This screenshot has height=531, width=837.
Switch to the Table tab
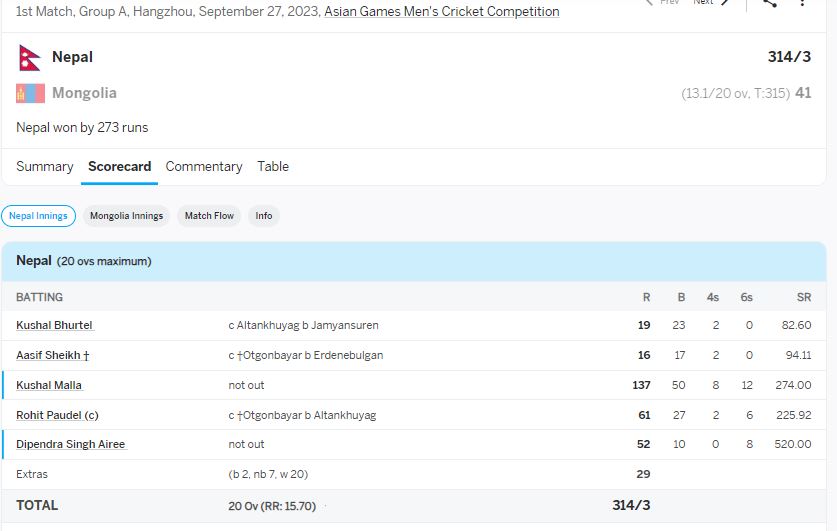273,167
